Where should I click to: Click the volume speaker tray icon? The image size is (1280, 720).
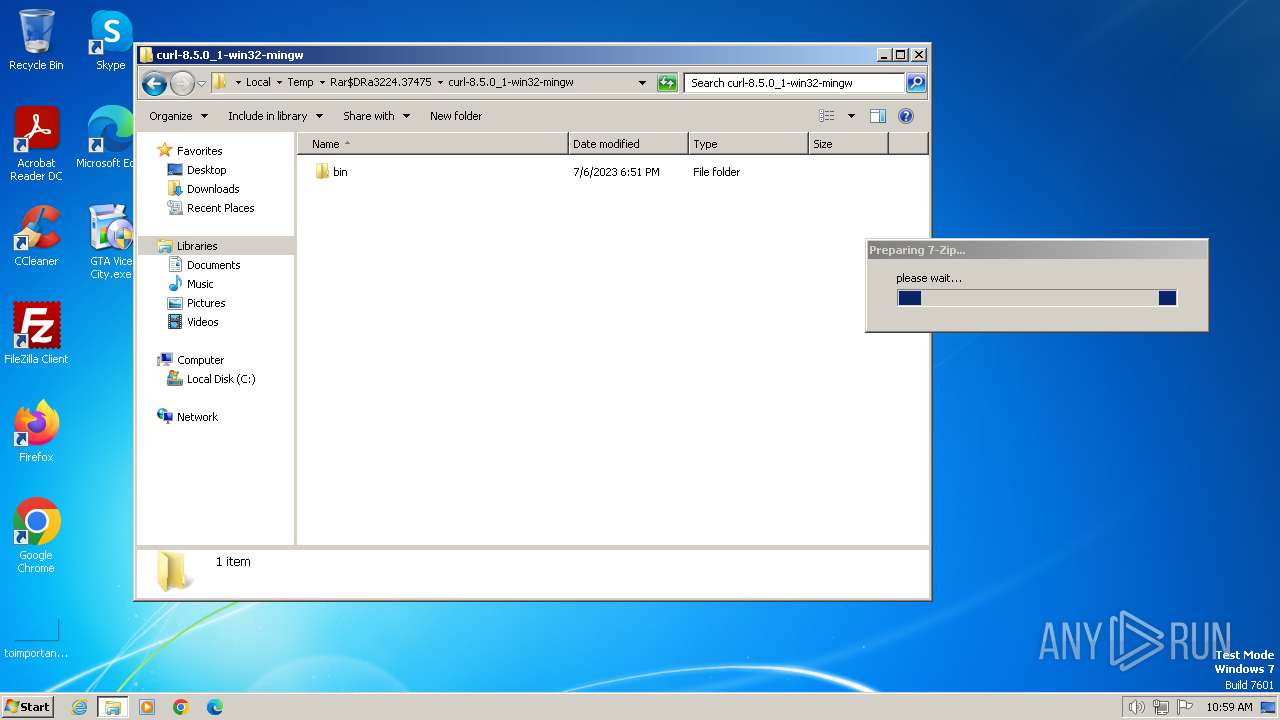point(1136,707)
